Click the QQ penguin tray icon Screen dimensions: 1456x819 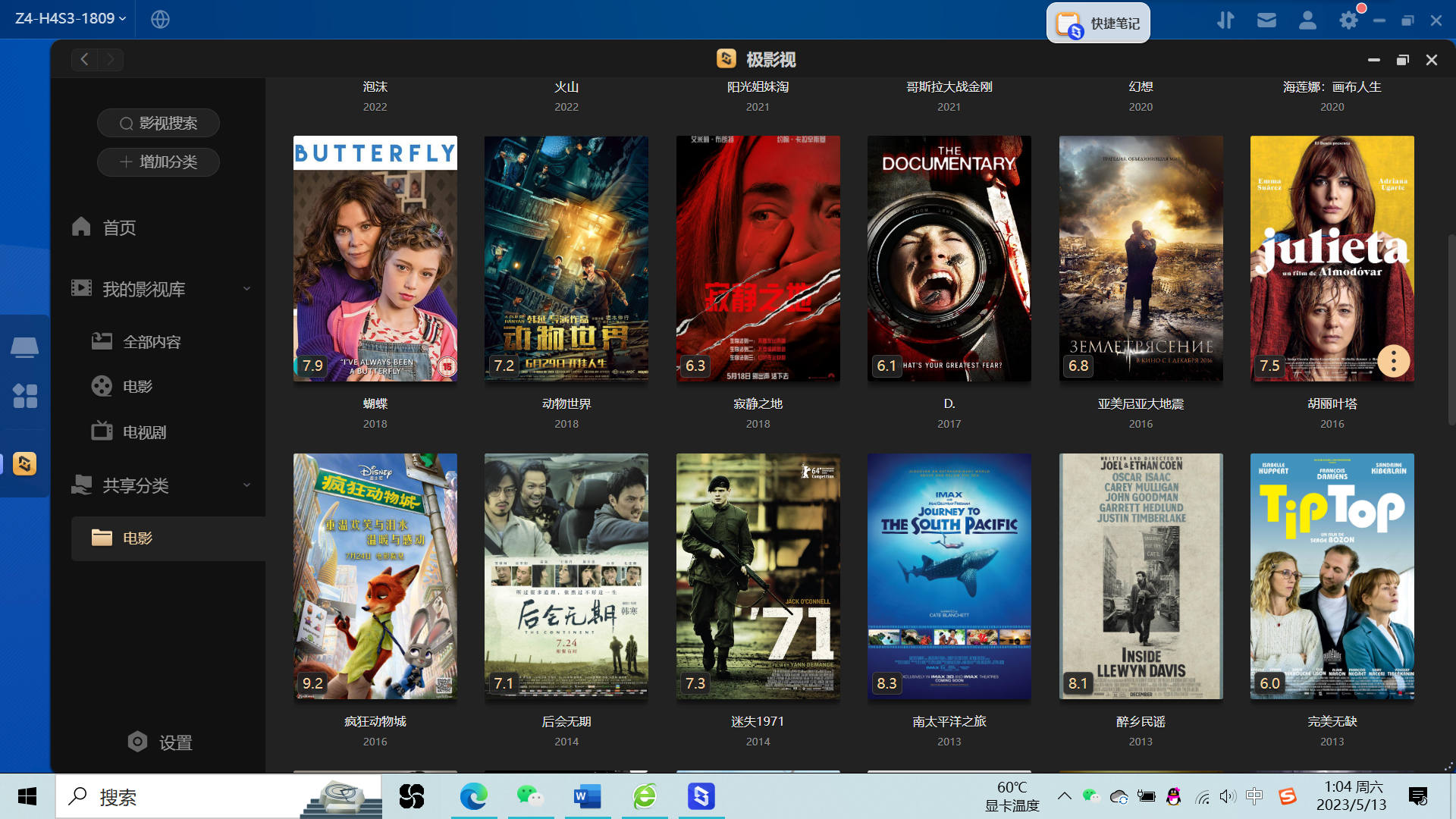pos(1174,796)
